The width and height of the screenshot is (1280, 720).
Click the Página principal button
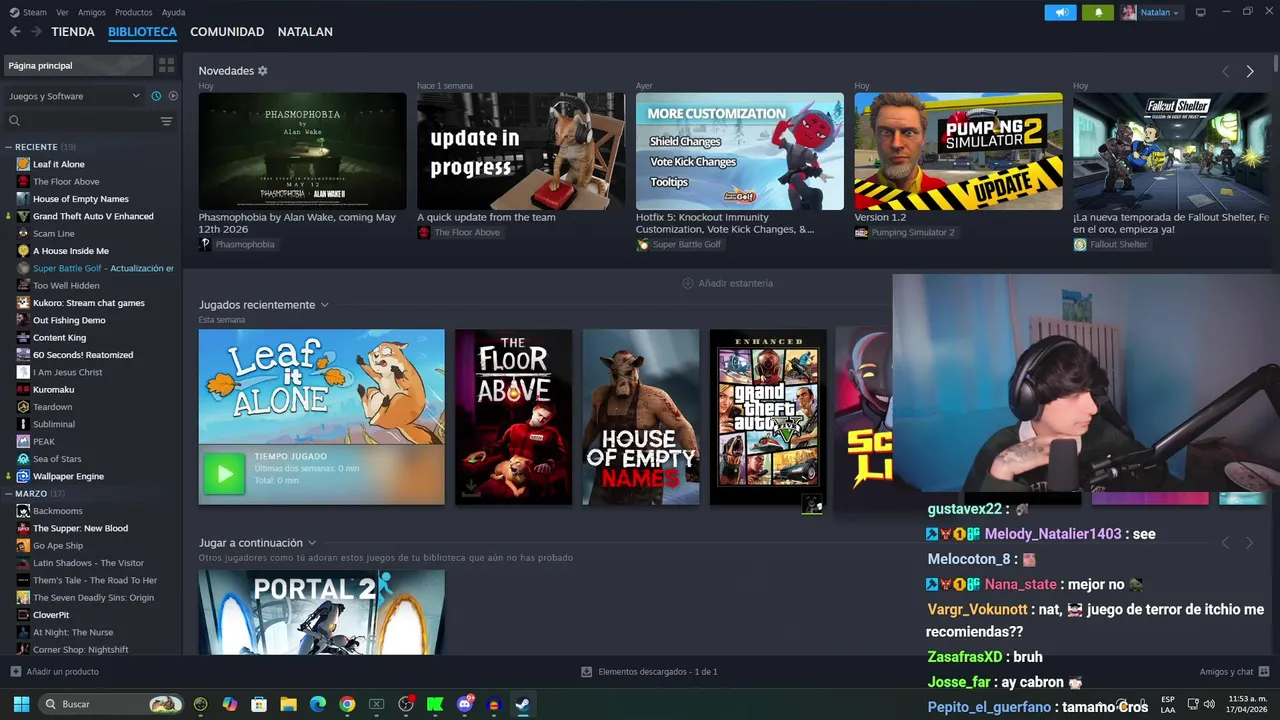click(x=77, y=65)
